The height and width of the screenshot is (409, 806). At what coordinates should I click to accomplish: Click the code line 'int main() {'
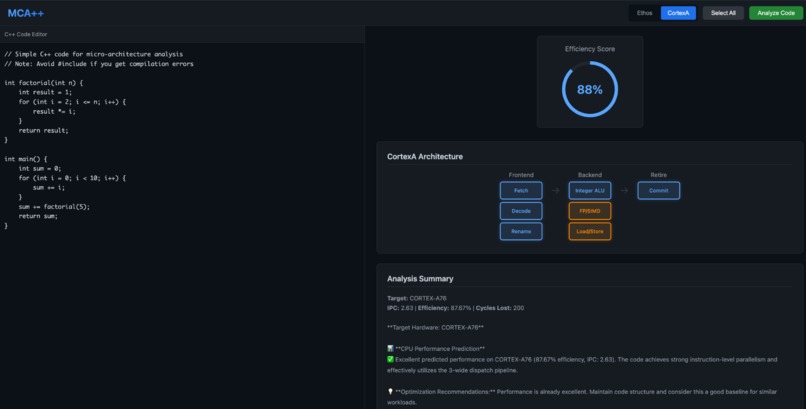coord(26,159)
